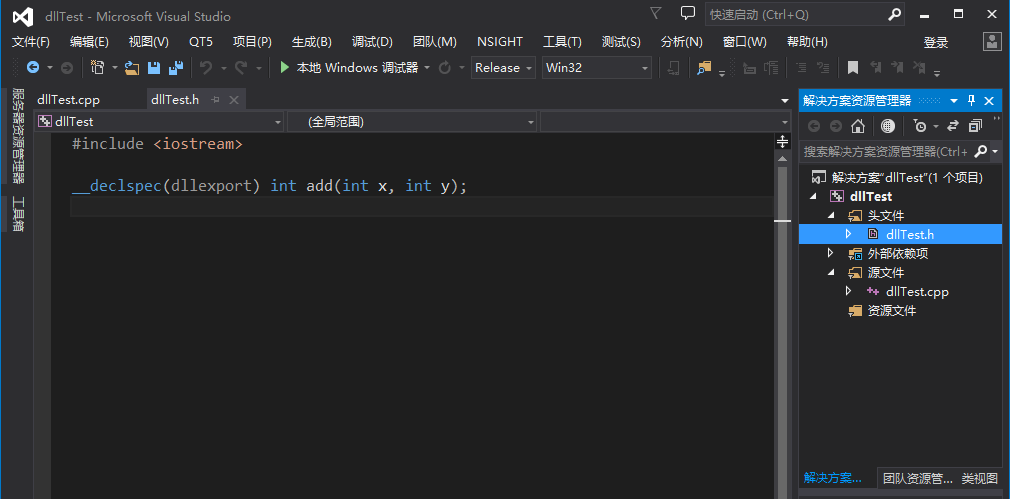This screenshot has height=499, width=1010.
Task: Click the Redo arrow icon
Action: click(x=241, y=68)
